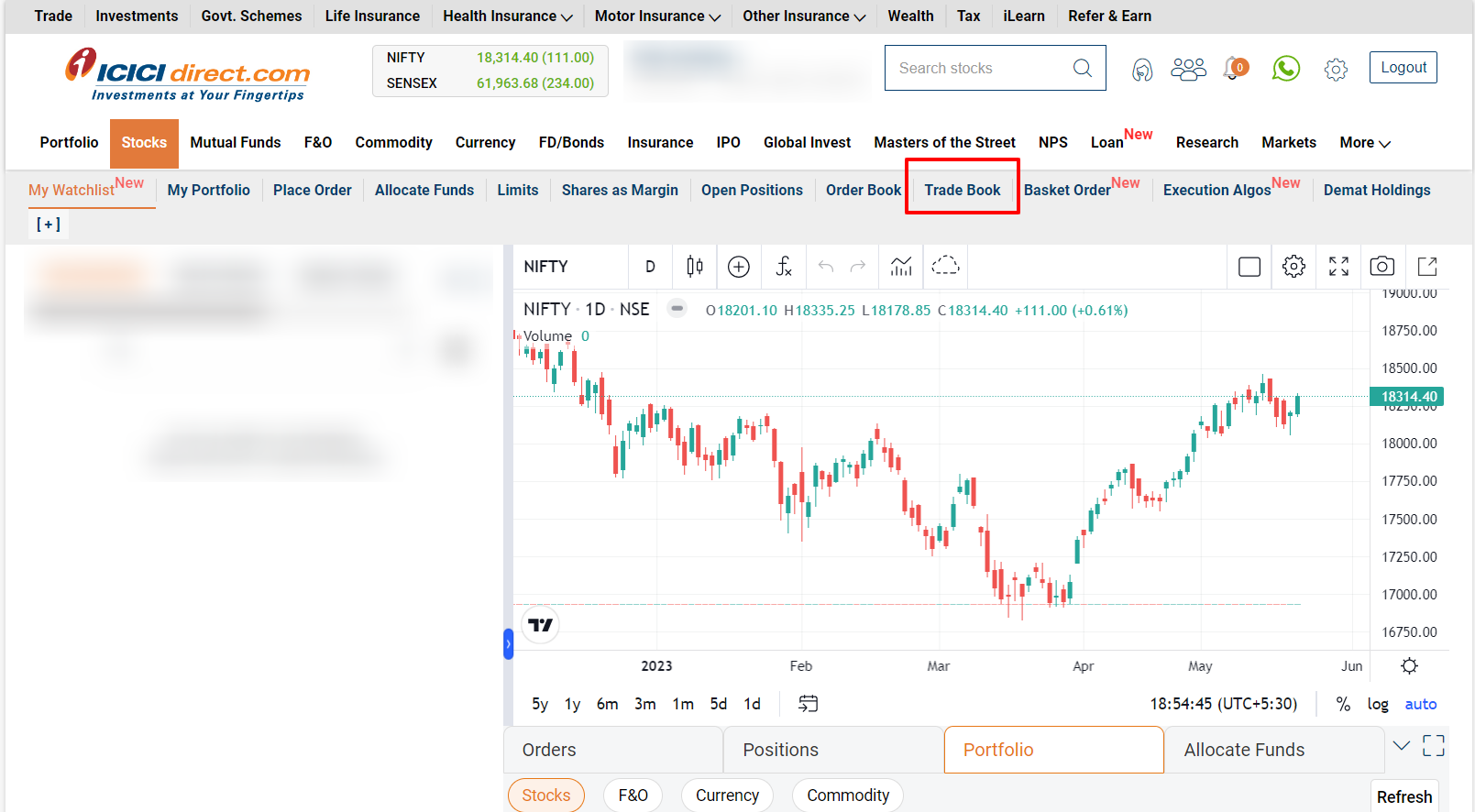Viewport: 1475px width, 812px height.
Task: Switch to the Positions tab
Action: (x=780, y=750)
